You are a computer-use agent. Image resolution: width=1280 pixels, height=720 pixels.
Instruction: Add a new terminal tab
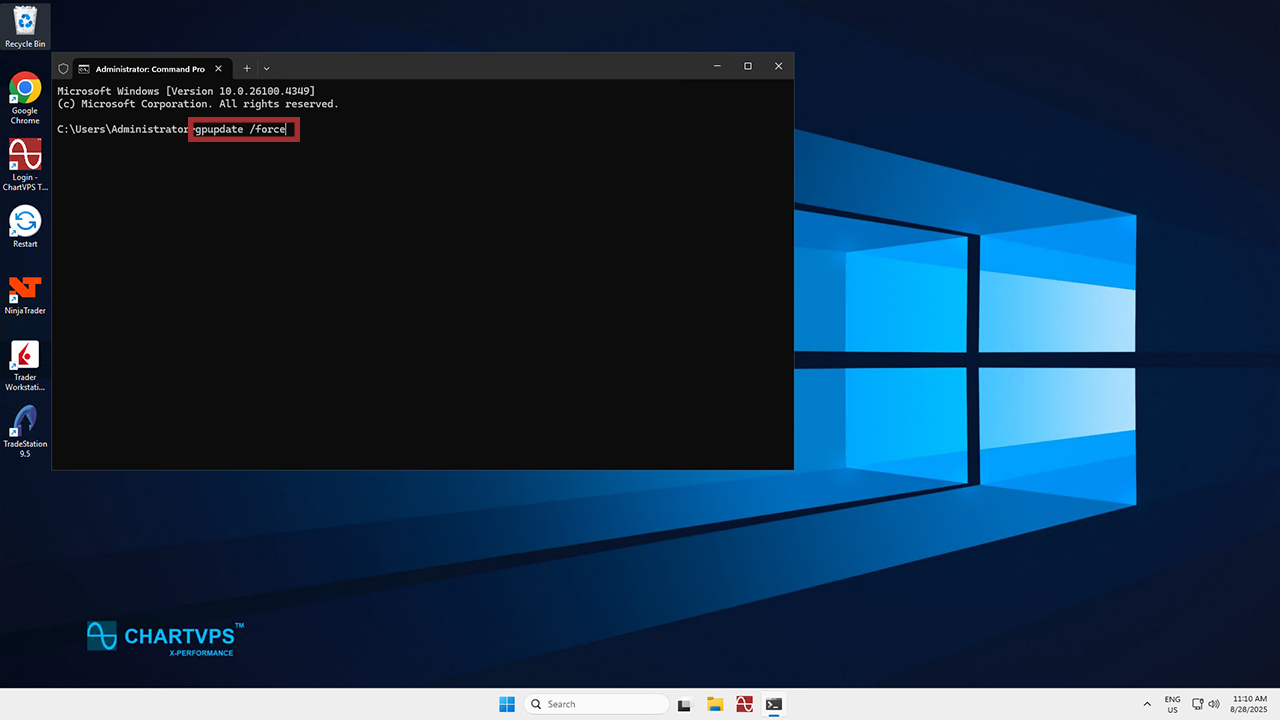[247, 69]
